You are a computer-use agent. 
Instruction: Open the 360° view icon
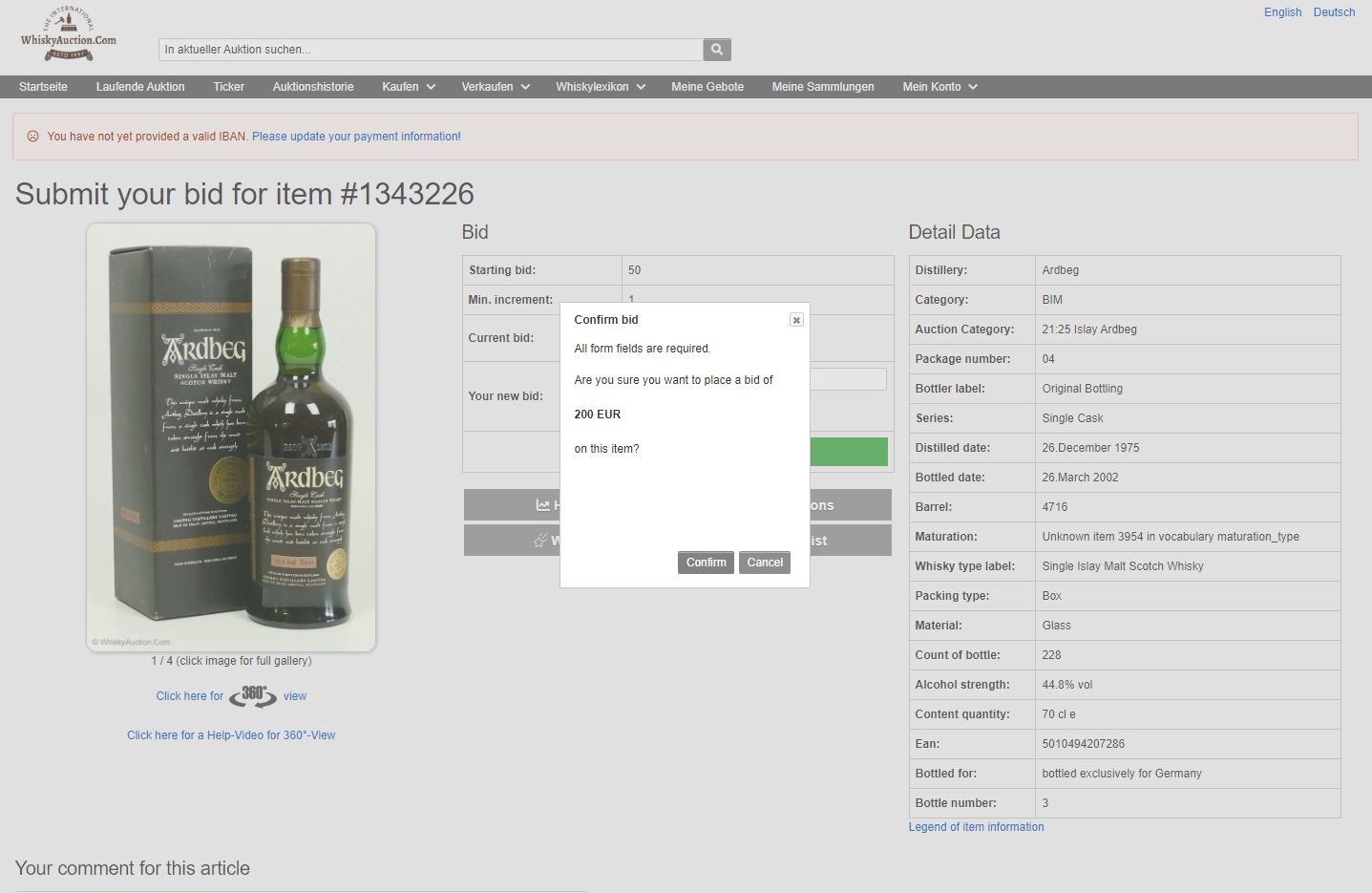point(253,696)
